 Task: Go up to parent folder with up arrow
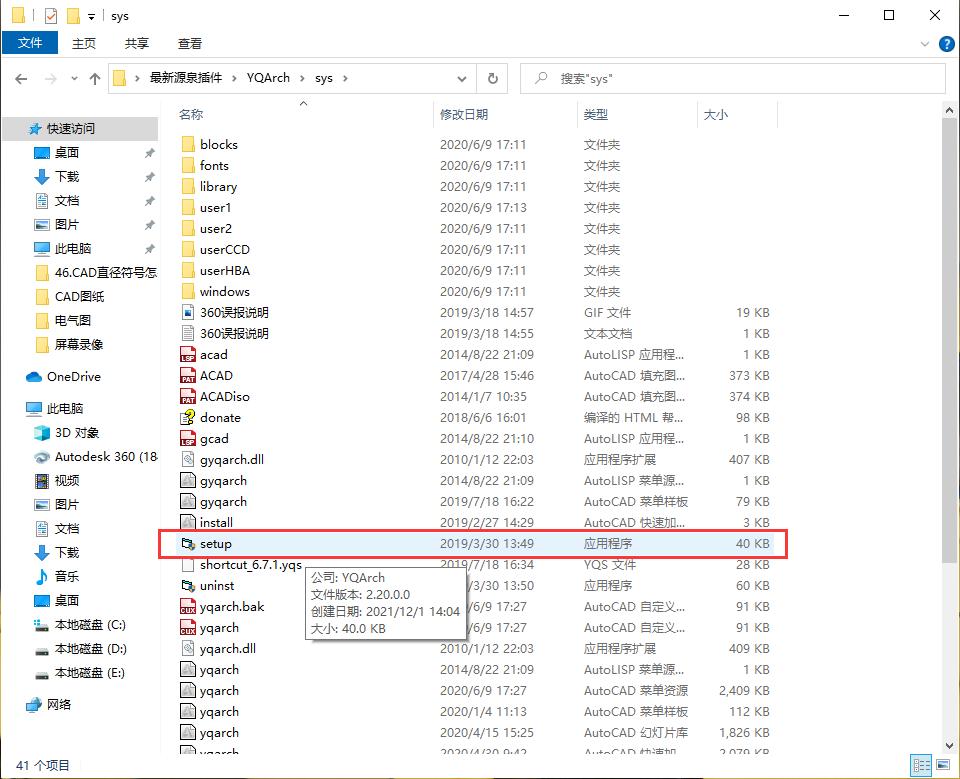(x=93, y=78)
